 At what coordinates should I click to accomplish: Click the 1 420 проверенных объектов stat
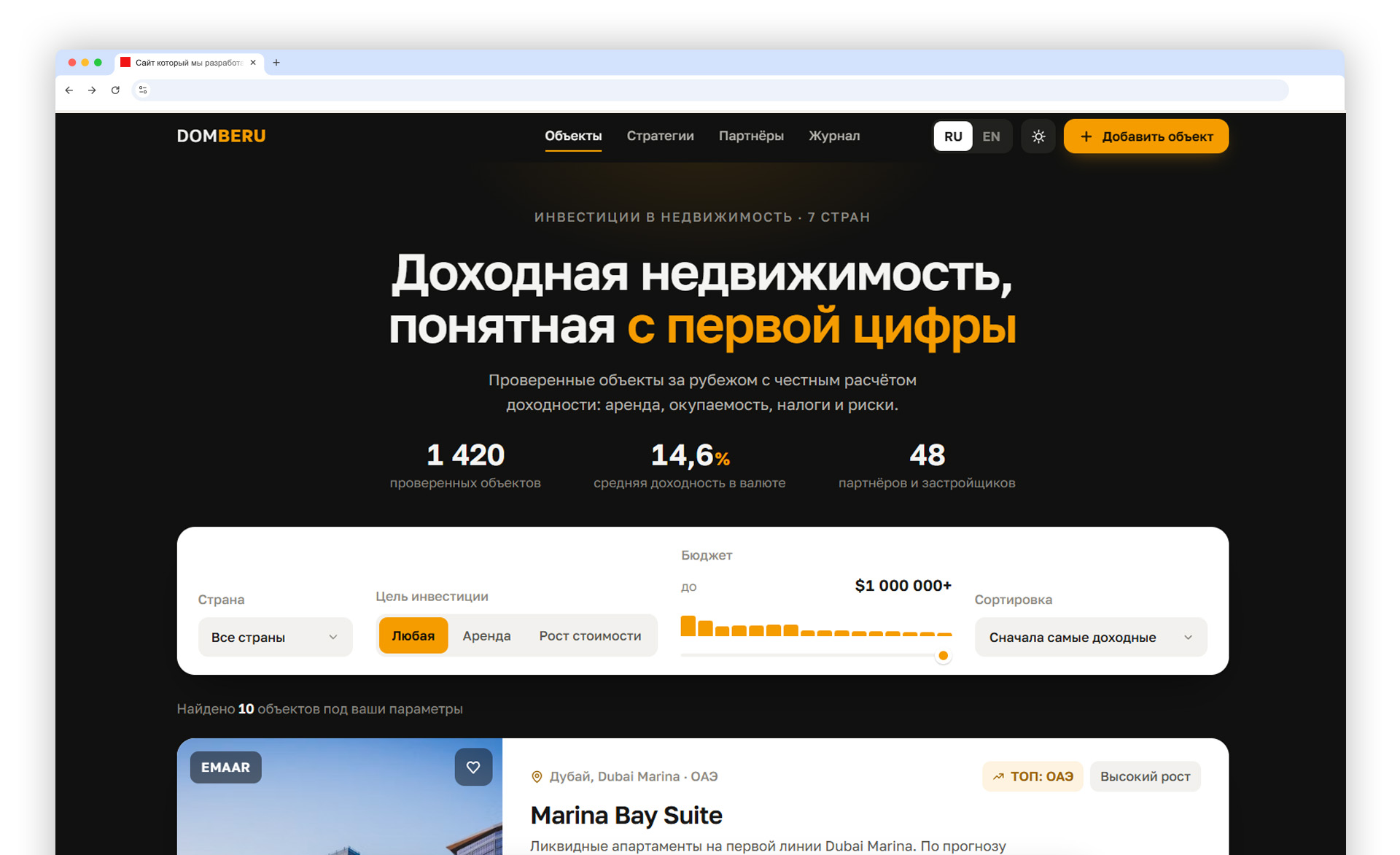tap(465, 465)
